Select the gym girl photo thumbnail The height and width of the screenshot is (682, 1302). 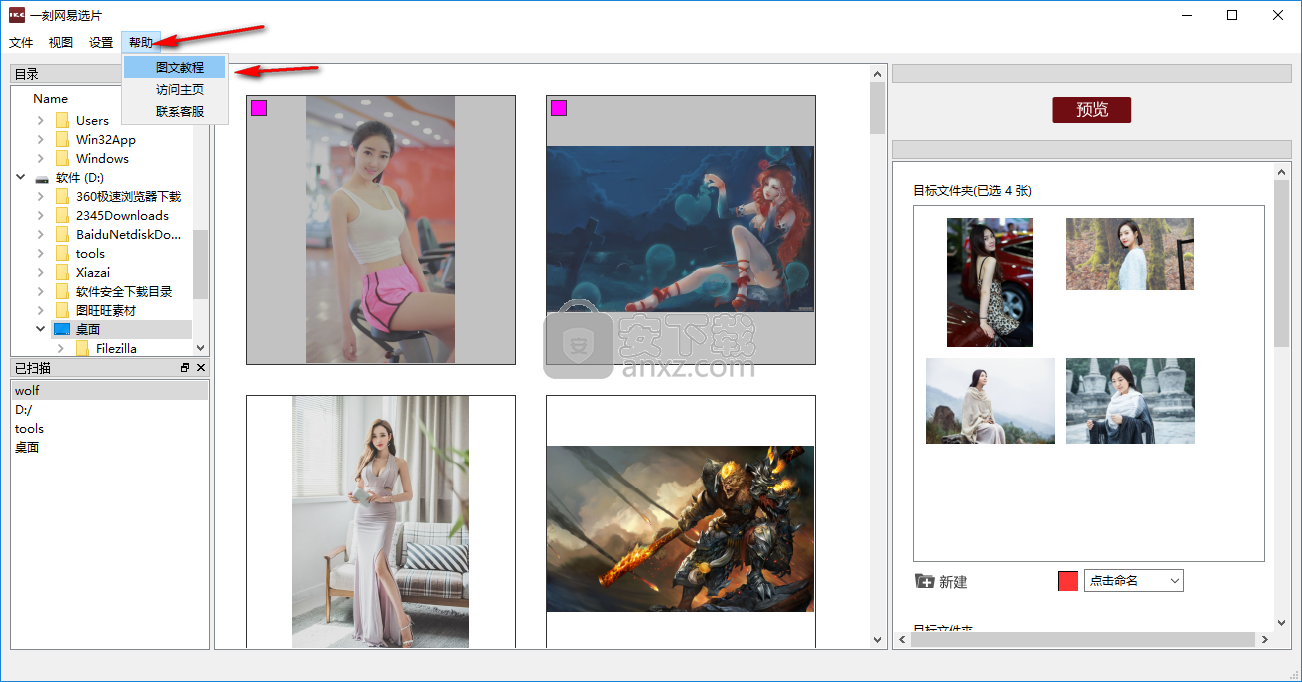tap(381, 230)
